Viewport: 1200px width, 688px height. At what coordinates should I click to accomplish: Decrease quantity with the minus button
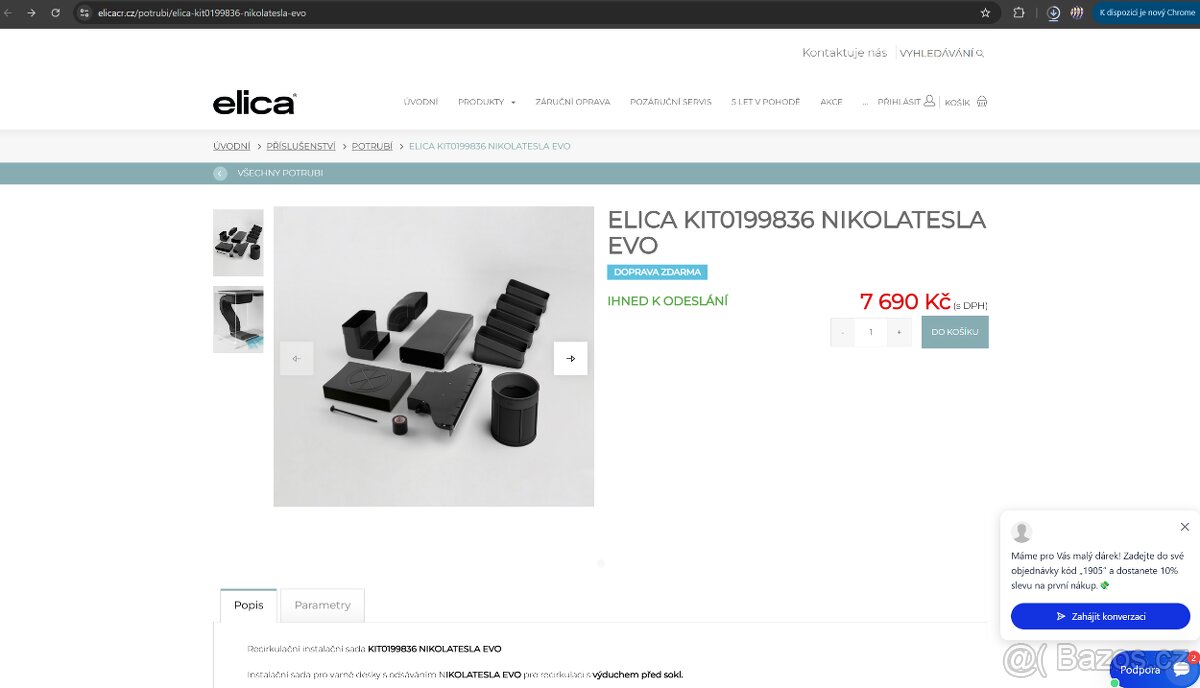point(843,332)
